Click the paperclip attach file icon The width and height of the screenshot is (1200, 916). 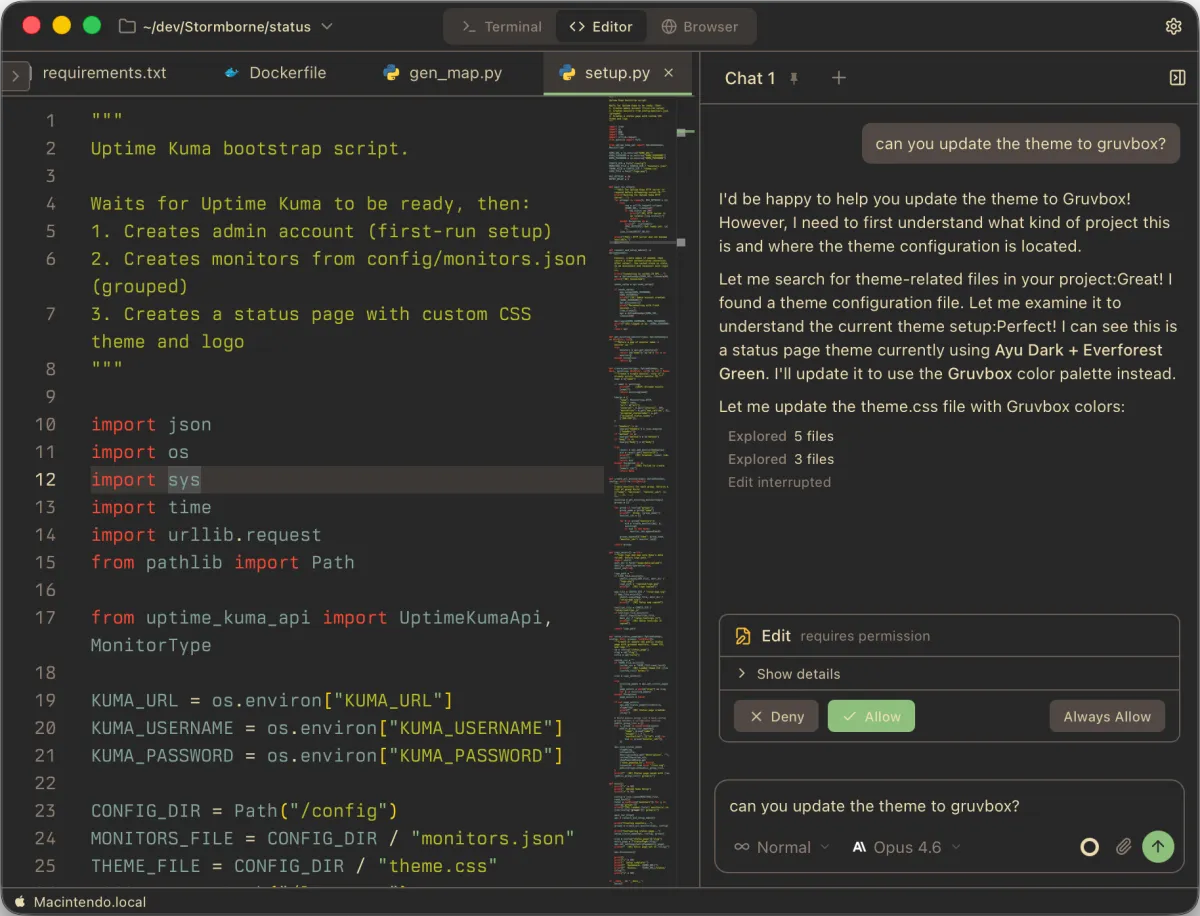(x=1123, y=847)
